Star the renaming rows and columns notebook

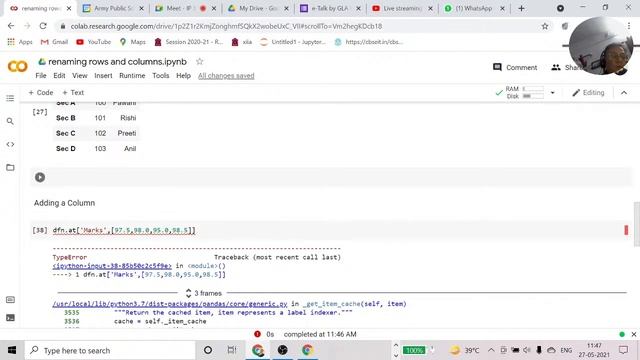pyautogui.click(x=199, y=62)
